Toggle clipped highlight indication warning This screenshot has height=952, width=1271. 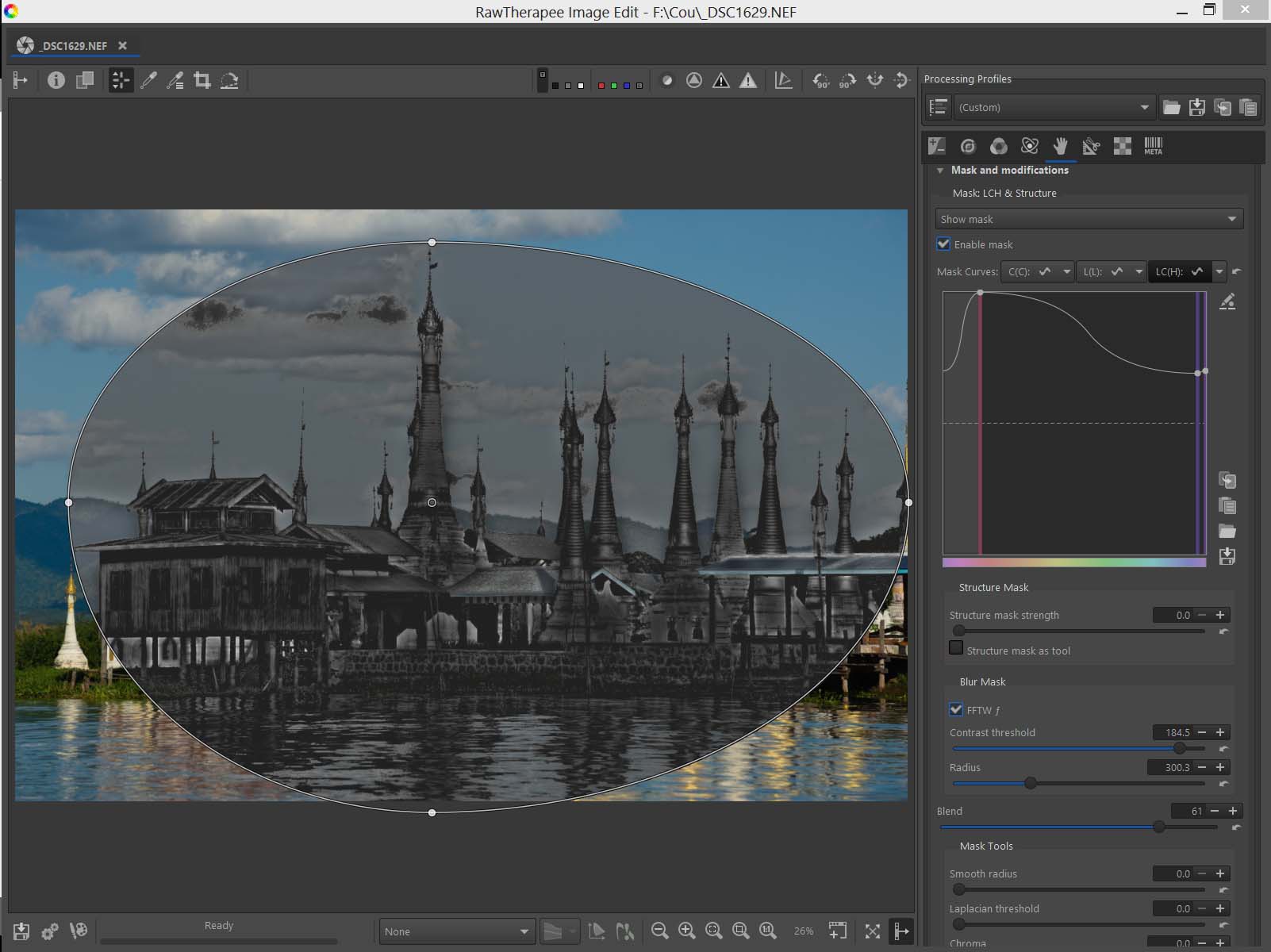(x=747, y=80)
